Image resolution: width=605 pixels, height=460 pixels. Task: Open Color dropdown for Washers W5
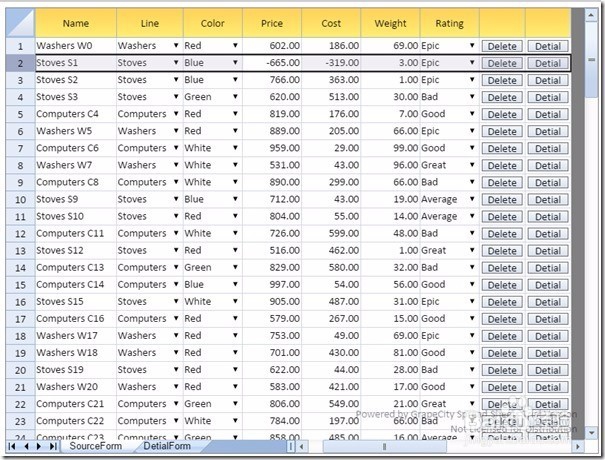(235, 131)
